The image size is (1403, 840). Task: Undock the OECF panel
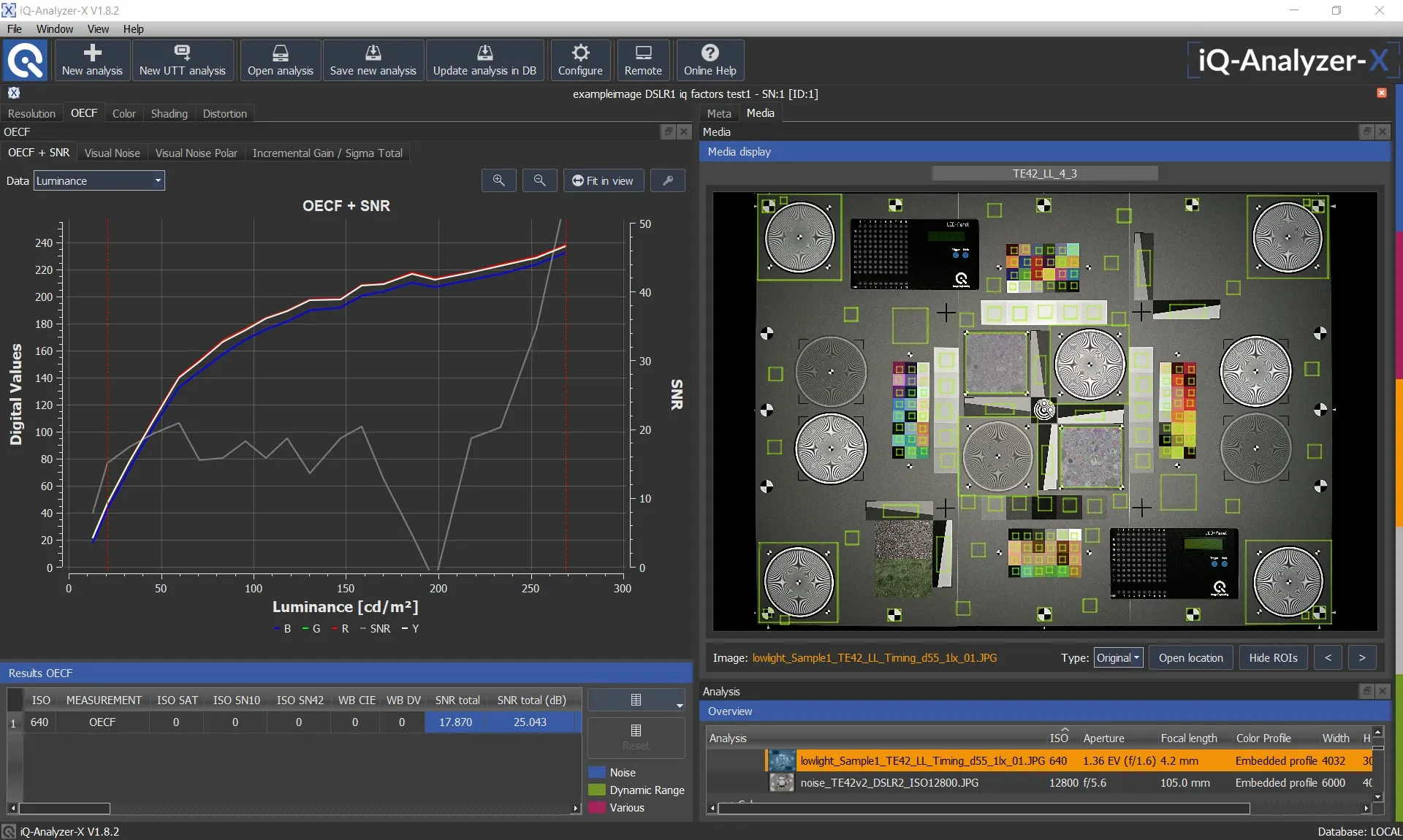[668, 131]
